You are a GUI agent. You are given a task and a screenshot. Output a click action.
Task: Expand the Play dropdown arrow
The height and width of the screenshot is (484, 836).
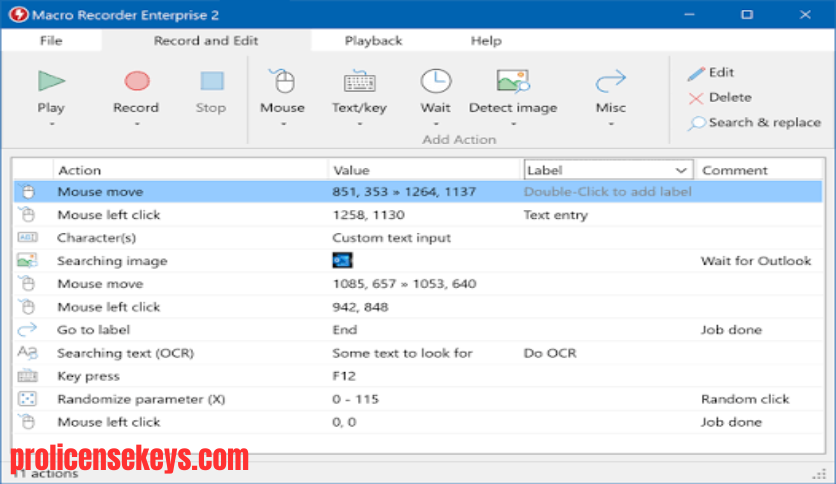52,124
